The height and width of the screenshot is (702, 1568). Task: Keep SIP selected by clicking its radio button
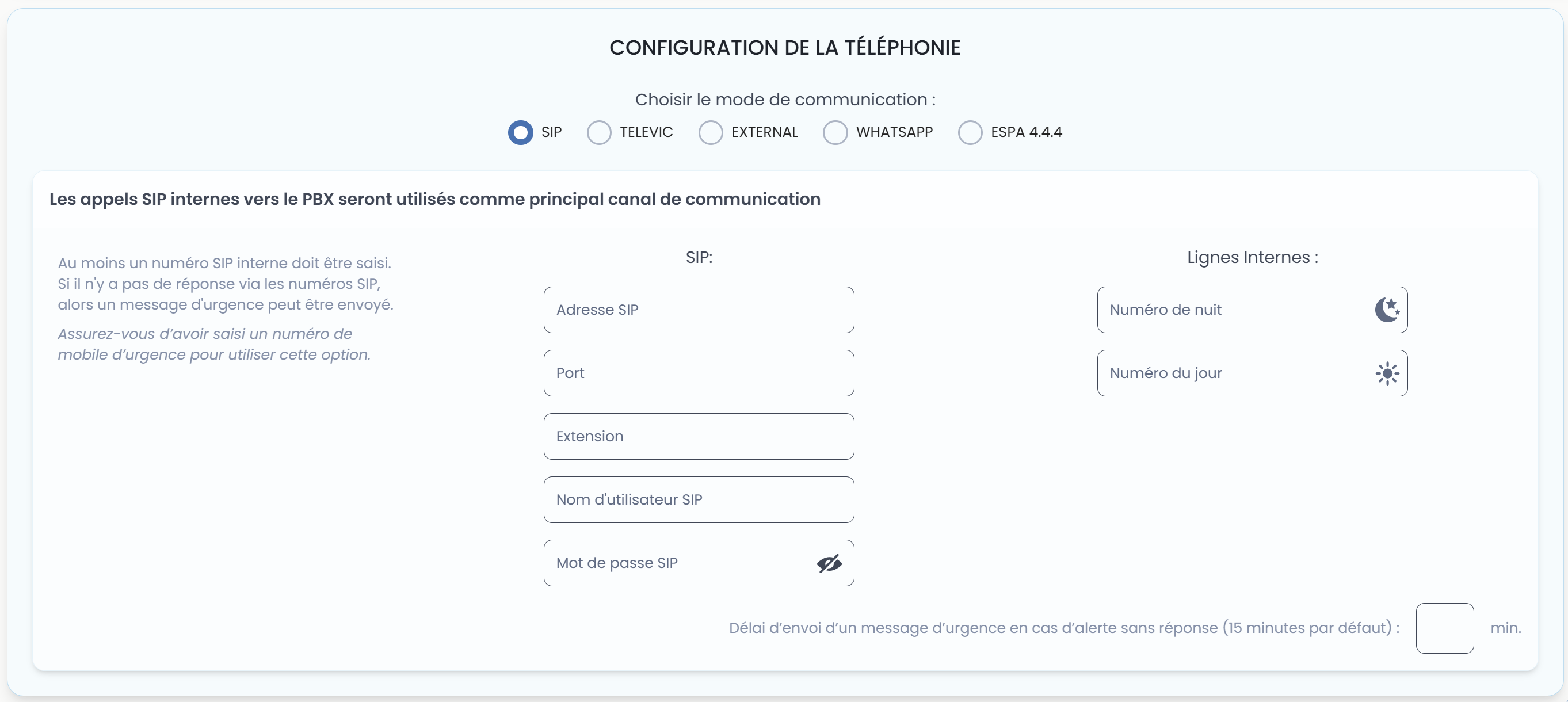[x=520, y=132]
